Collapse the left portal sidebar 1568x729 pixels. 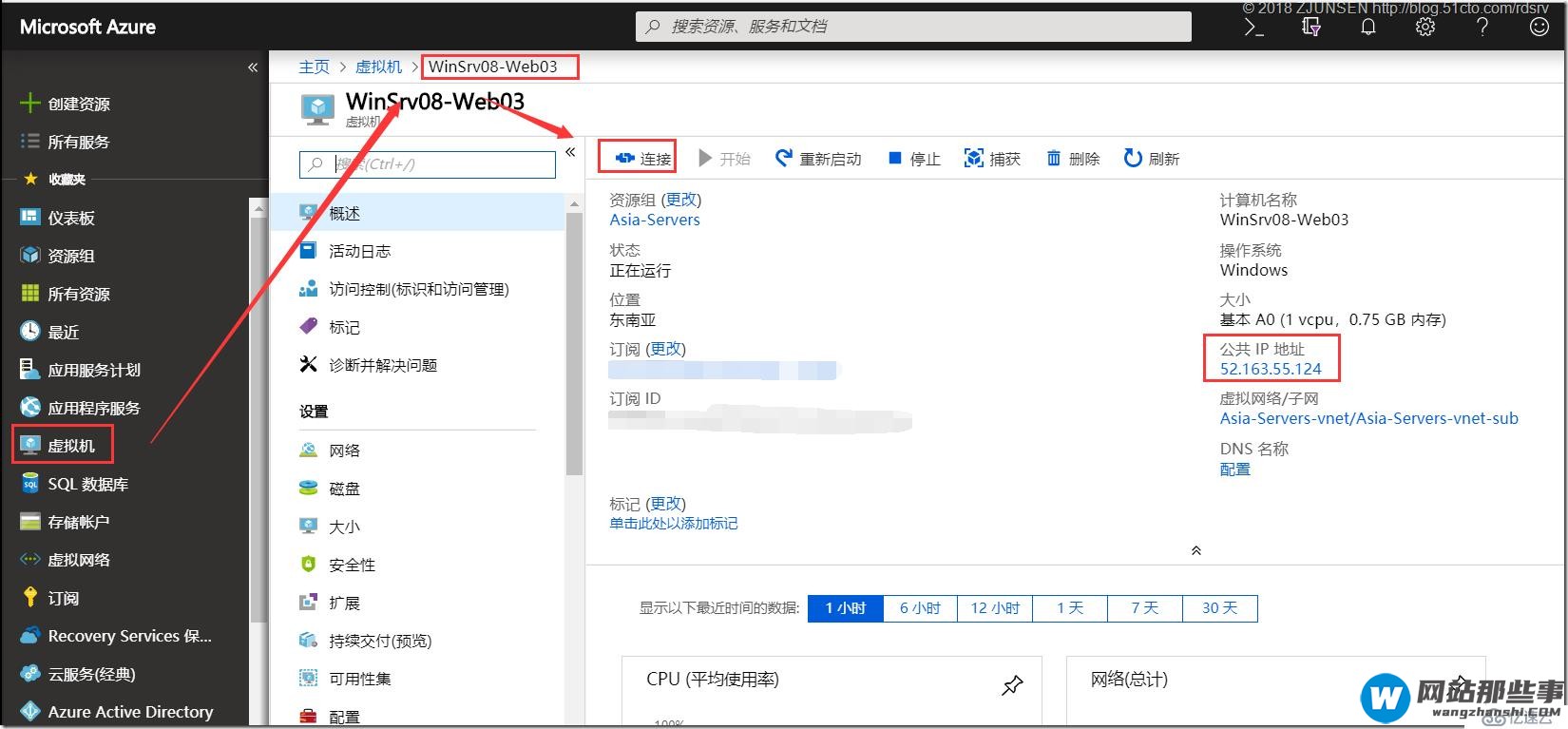click(253, 67)
